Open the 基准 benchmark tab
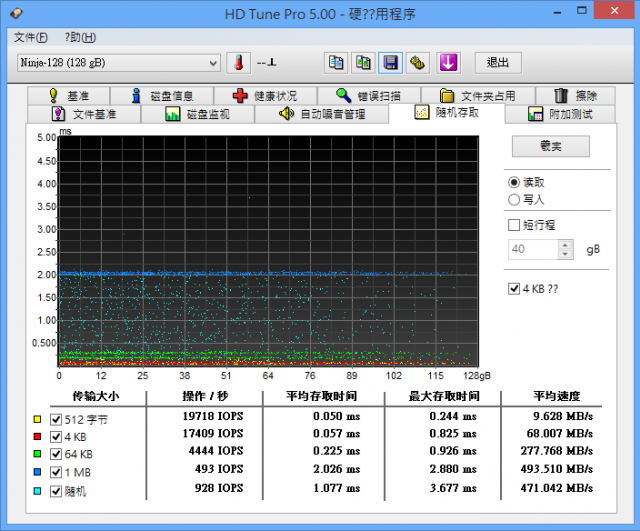The height and width of the screenshot is (531, 640). (x=69, y=96)
